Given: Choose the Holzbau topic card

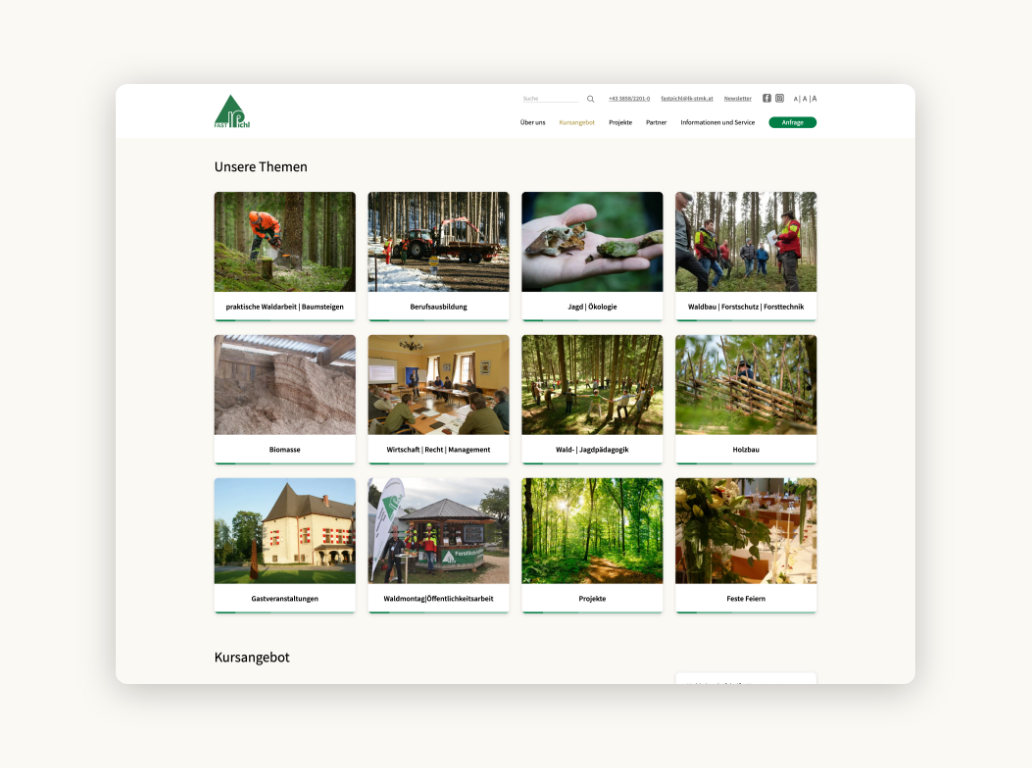Looking at the screenshot, I should 746,399.
